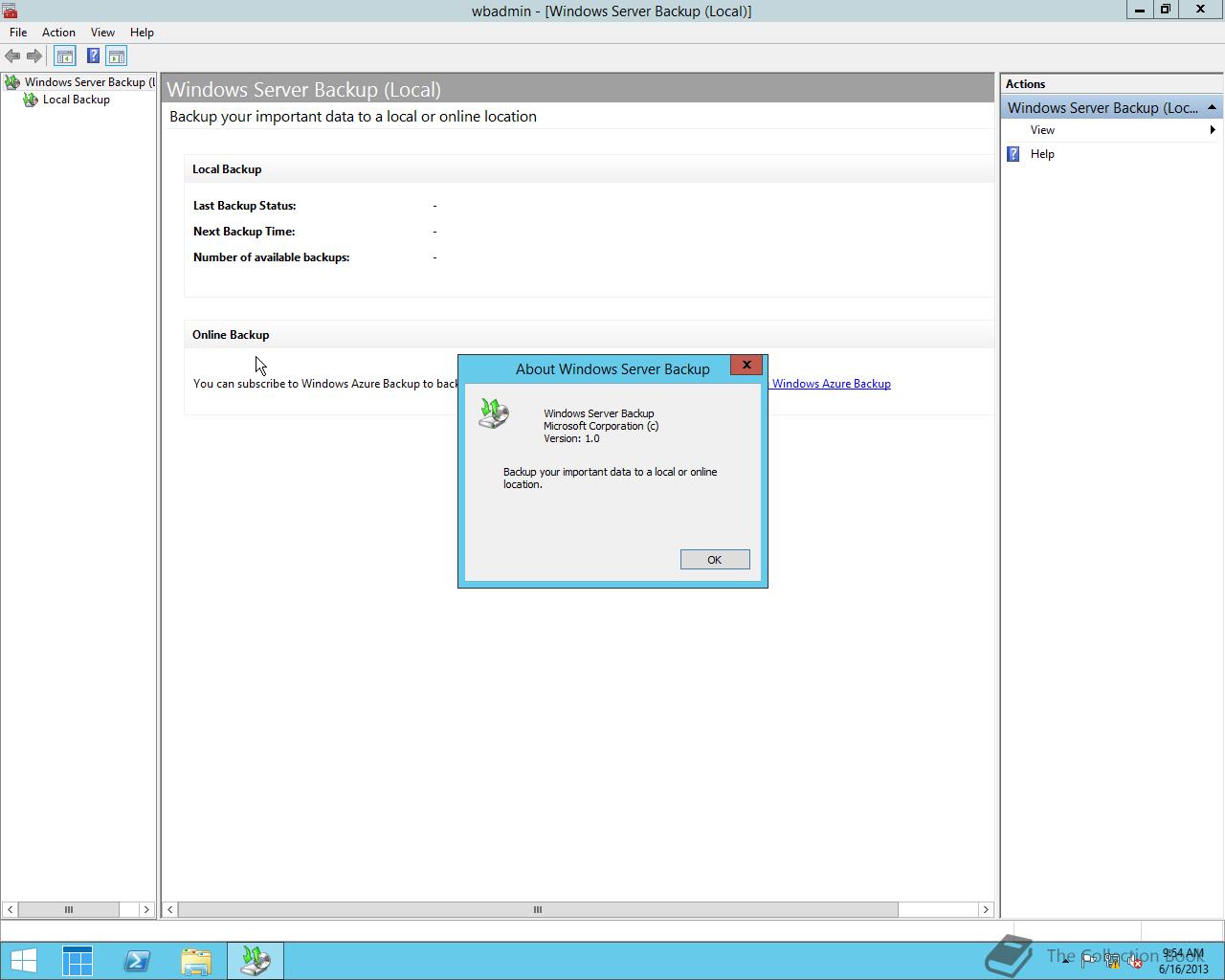Click the Local Backup section header

[x=227, y=169]
